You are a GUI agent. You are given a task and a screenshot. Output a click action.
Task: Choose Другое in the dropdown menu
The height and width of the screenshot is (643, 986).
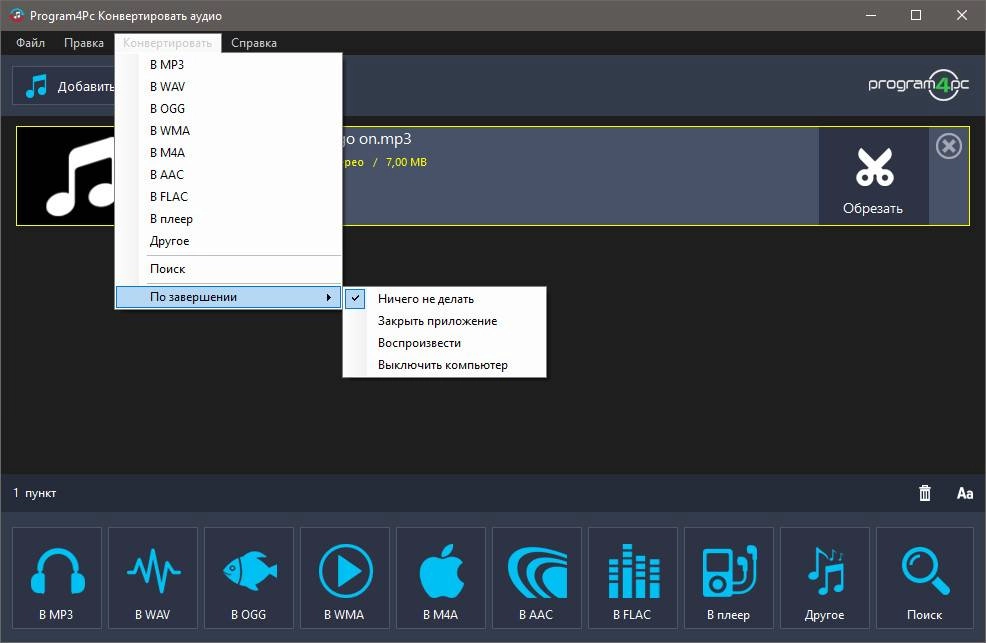(228, 241)
